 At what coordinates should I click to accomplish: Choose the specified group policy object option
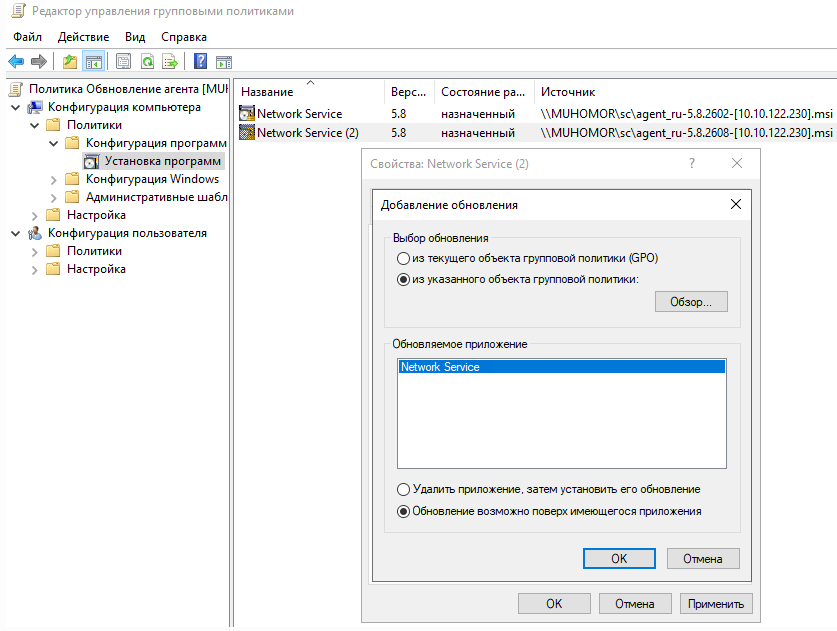pyautogui.click(x=403, y=280)
